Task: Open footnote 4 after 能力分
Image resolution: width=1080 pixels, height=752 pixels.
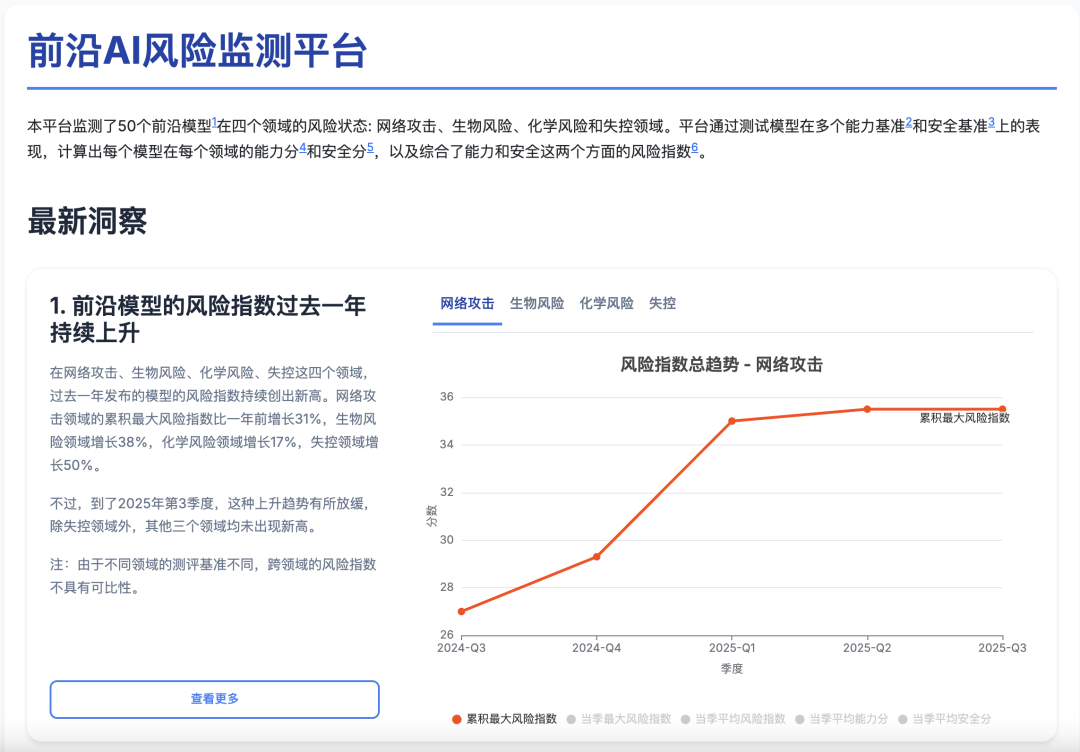Action: tap(302, 148)
